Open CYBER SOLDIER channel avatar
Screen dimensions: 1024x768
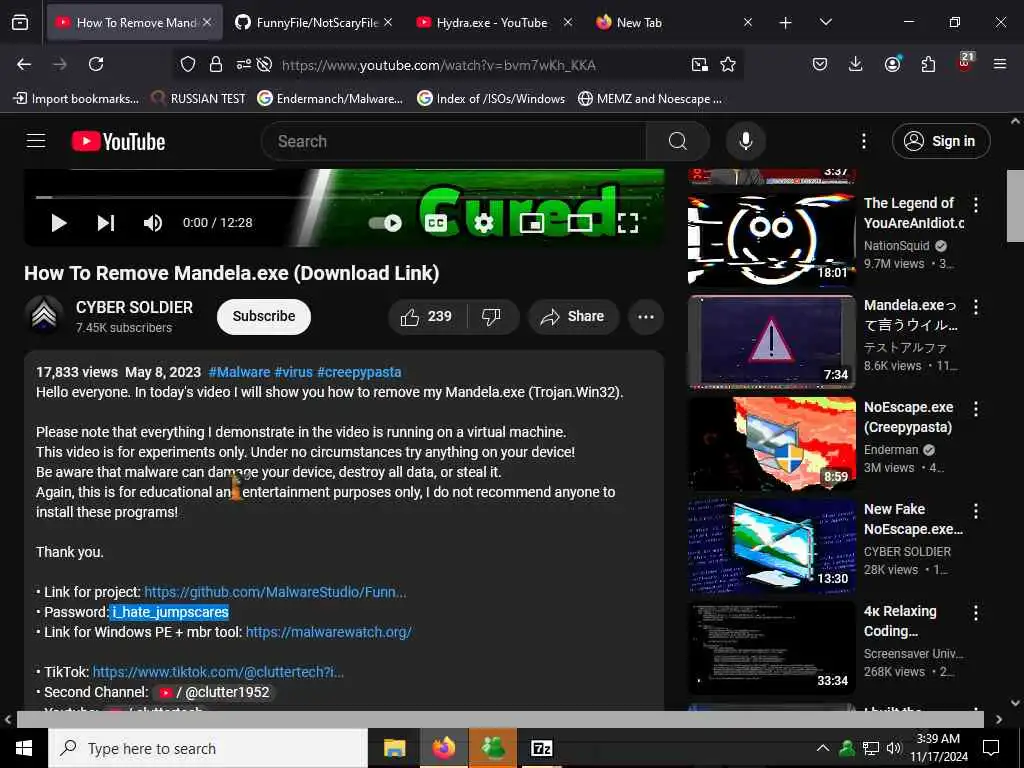click(44, 315)
